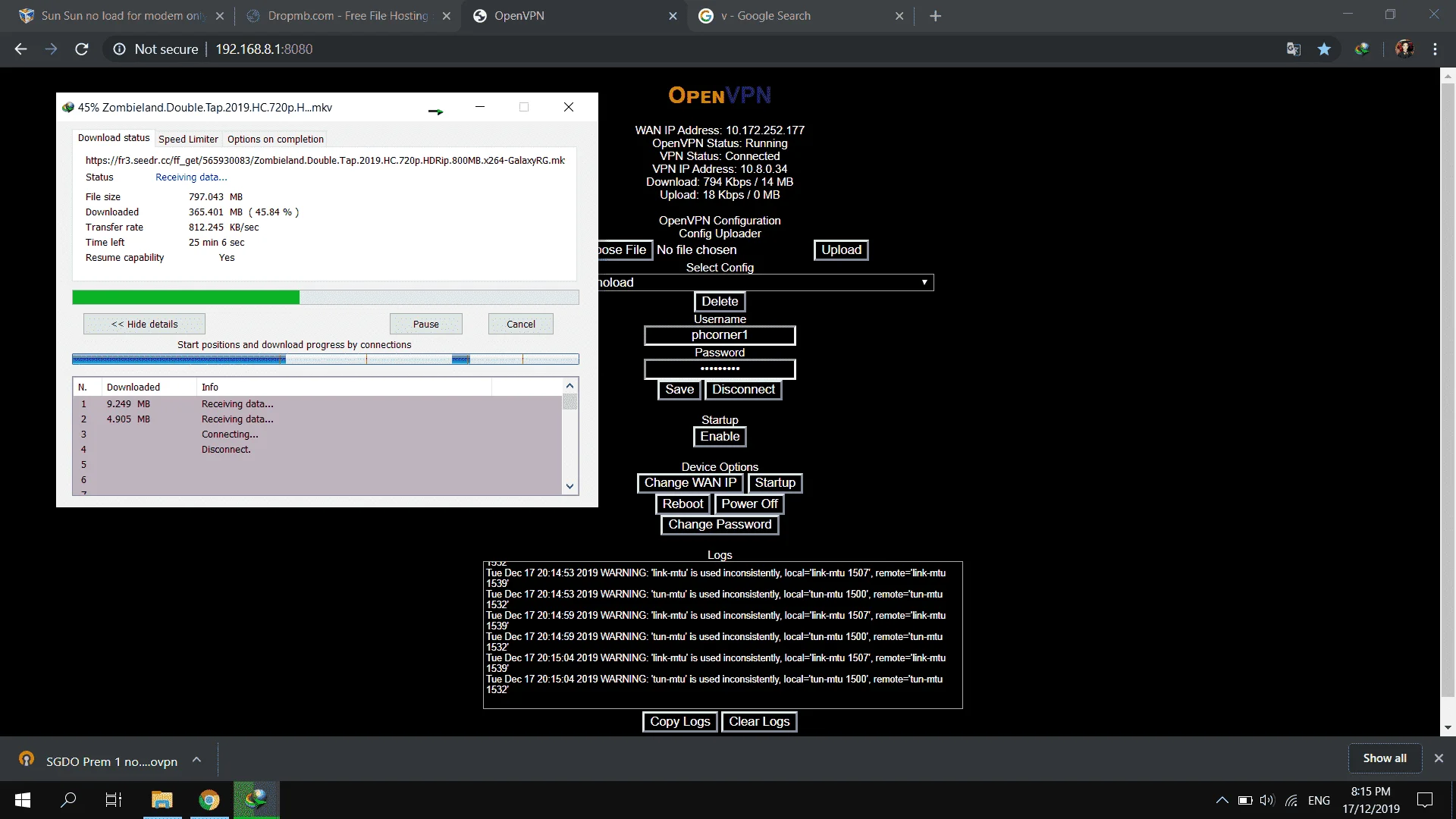Image resolution: width=1456 pixels, height=819 pixels.
Task: Open Options on completion tab in IDM
Action: (275, 139)
